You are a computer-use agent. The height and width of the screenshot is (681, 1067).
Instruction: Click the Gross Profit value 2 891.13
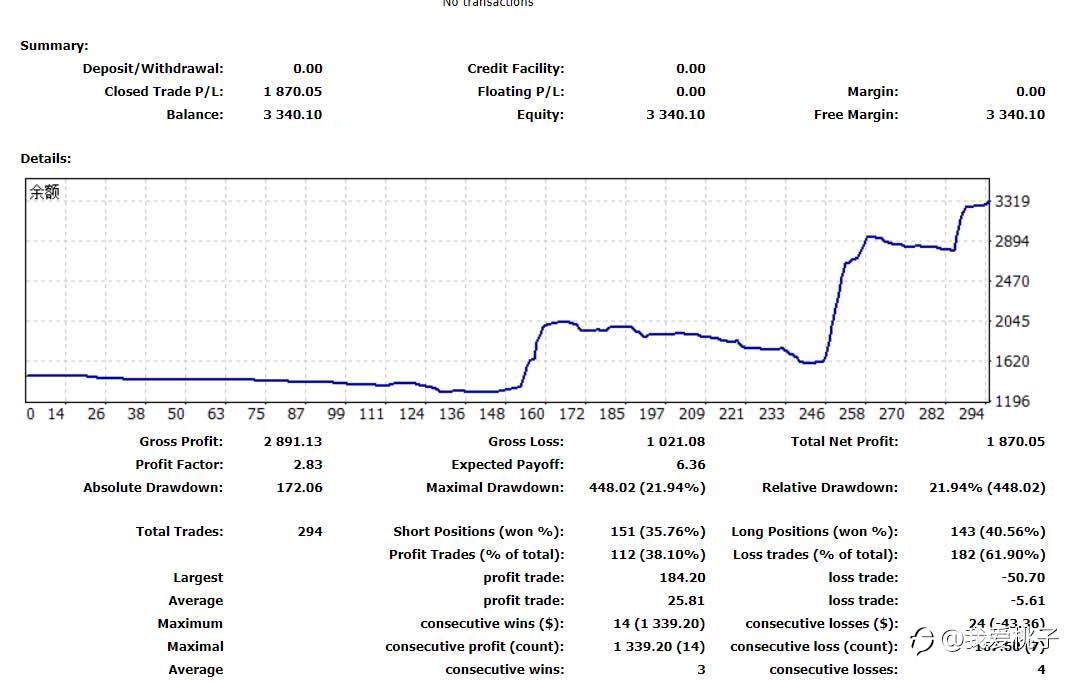293,442
